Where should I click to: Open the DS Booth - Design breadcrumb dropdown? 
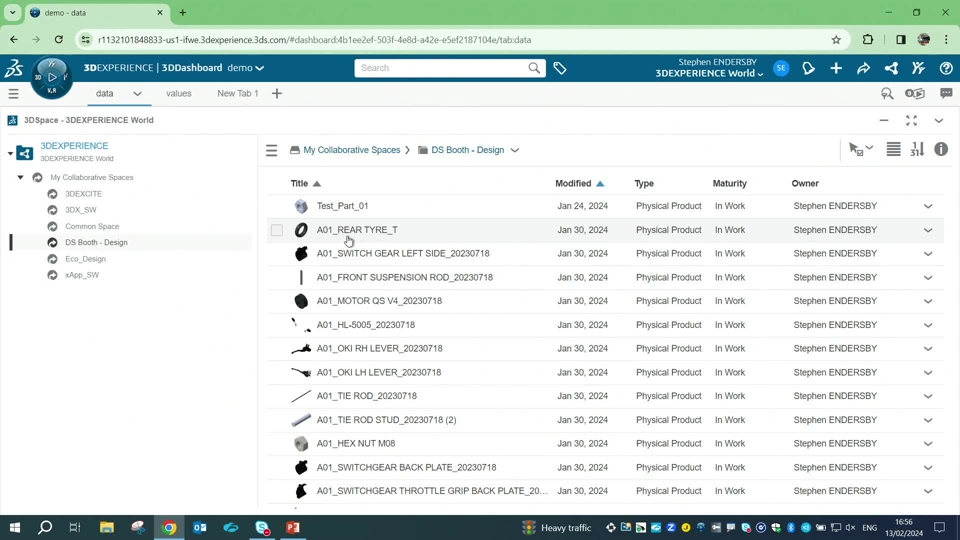click(515, 150)
